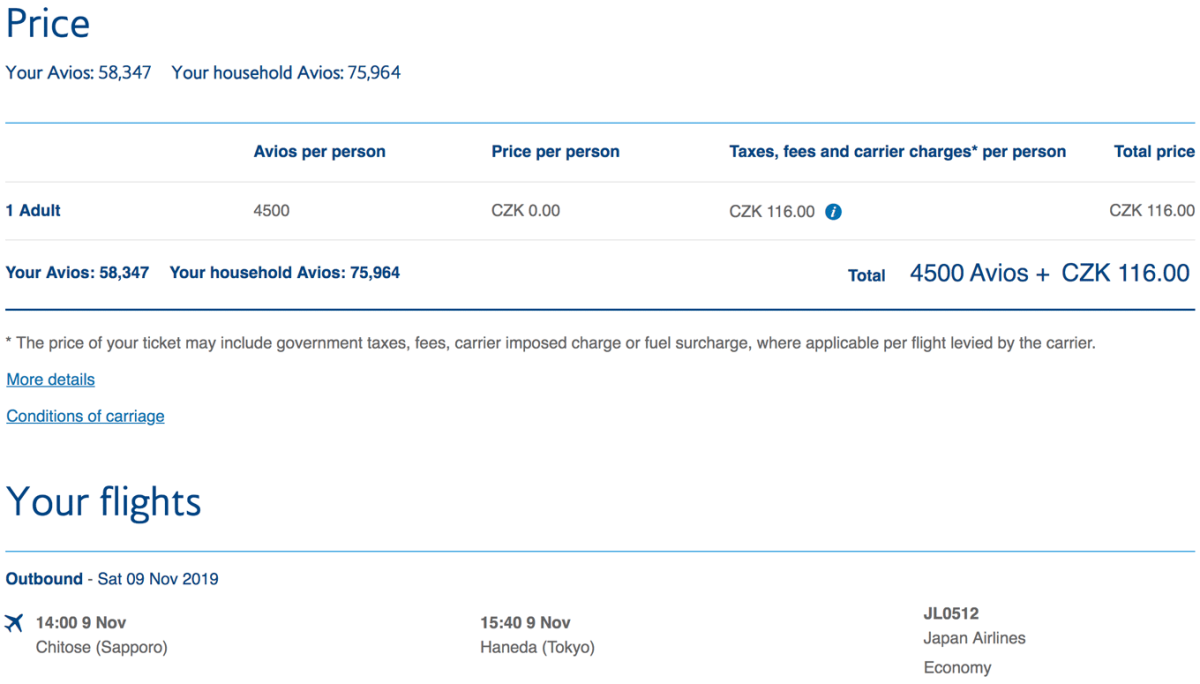This screenshot has height=684, width=1200.
Task: Select the CZK 0.00 price value
Action: pos(525,211)
